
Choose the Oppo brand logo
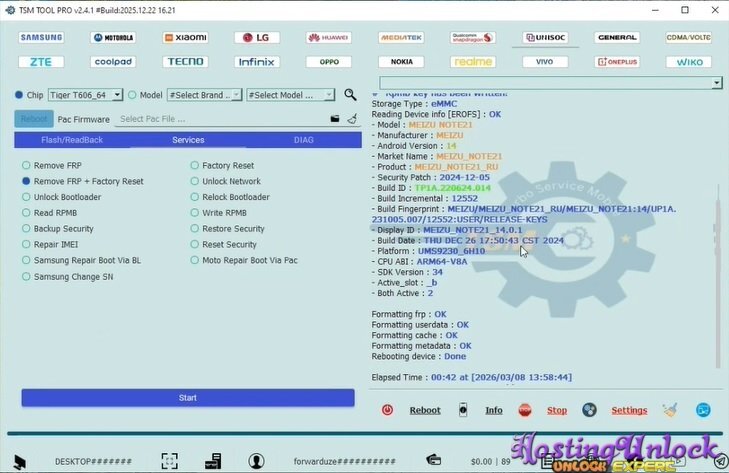click(329, 62)
